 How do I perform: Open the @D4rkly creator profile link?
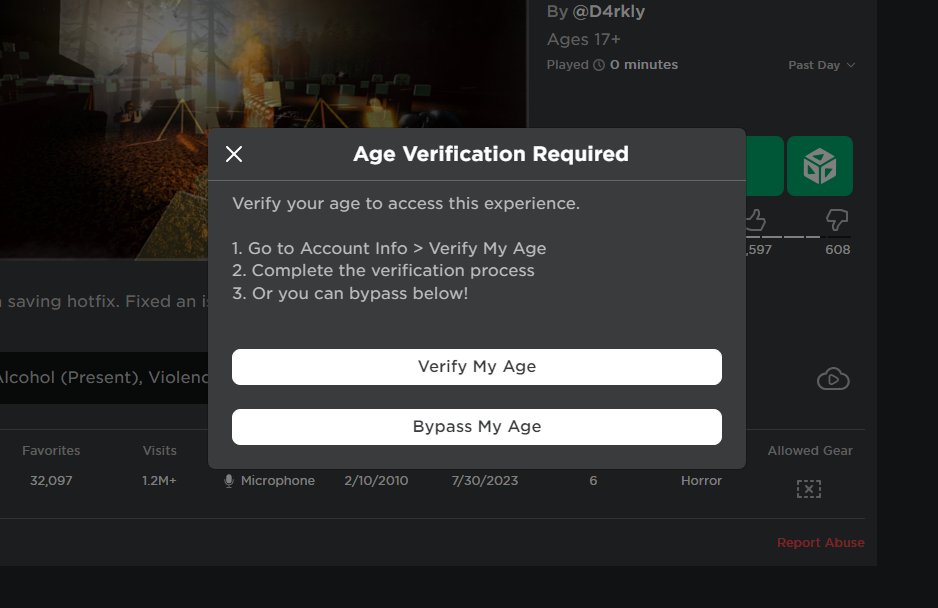[x=608, y=11]
